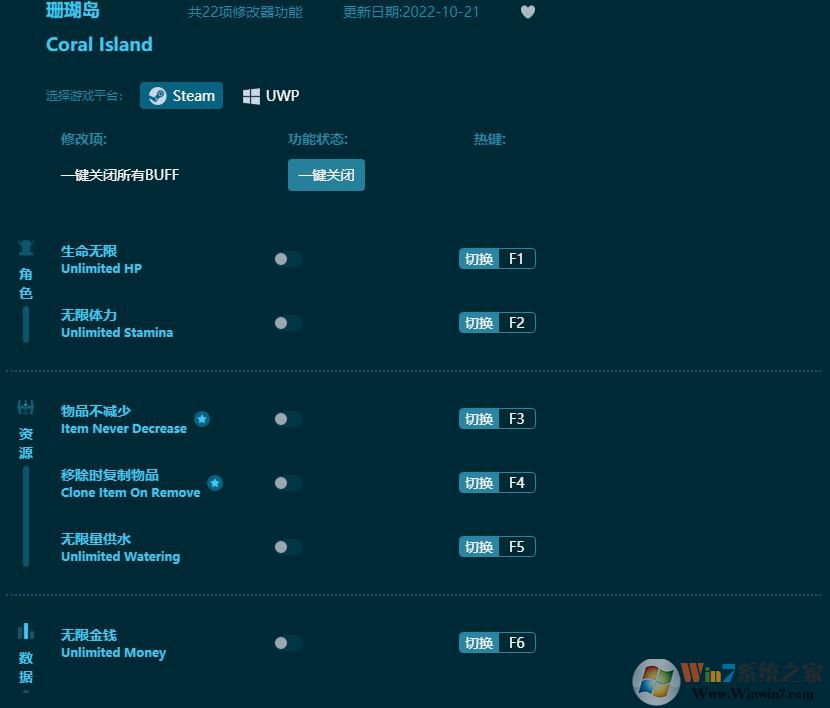
Task: Click star icon beside Item Never Decrease
Action: [x=202, y=419]
